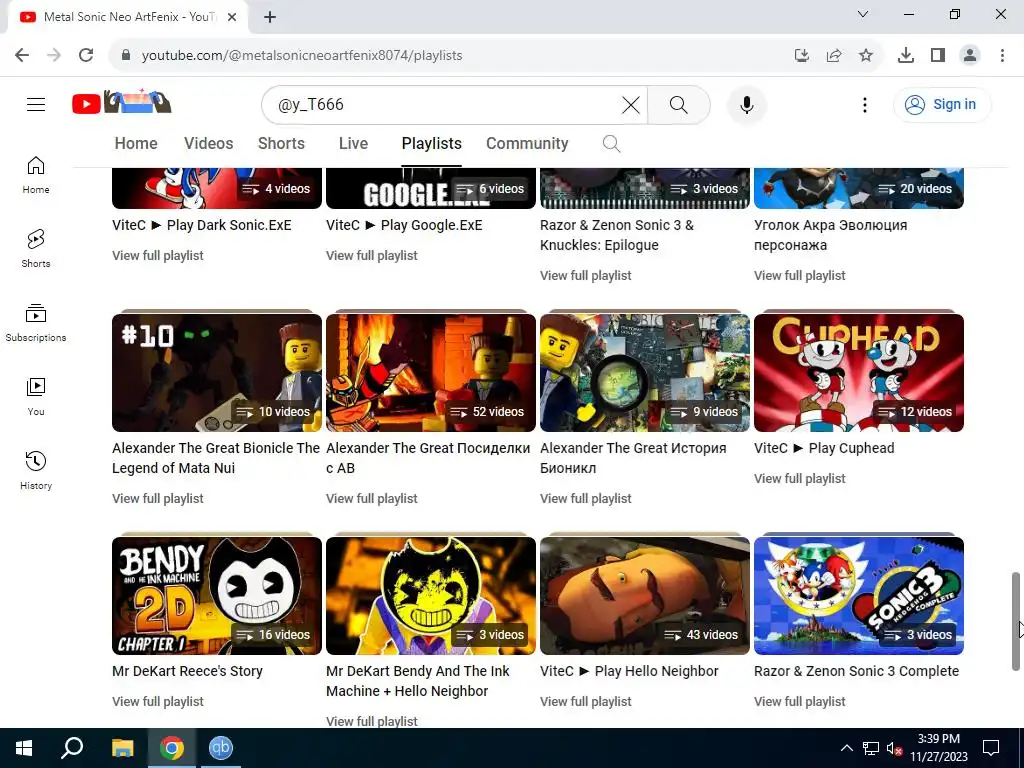
Task: Go forward in browser
Action: [54, 56]
